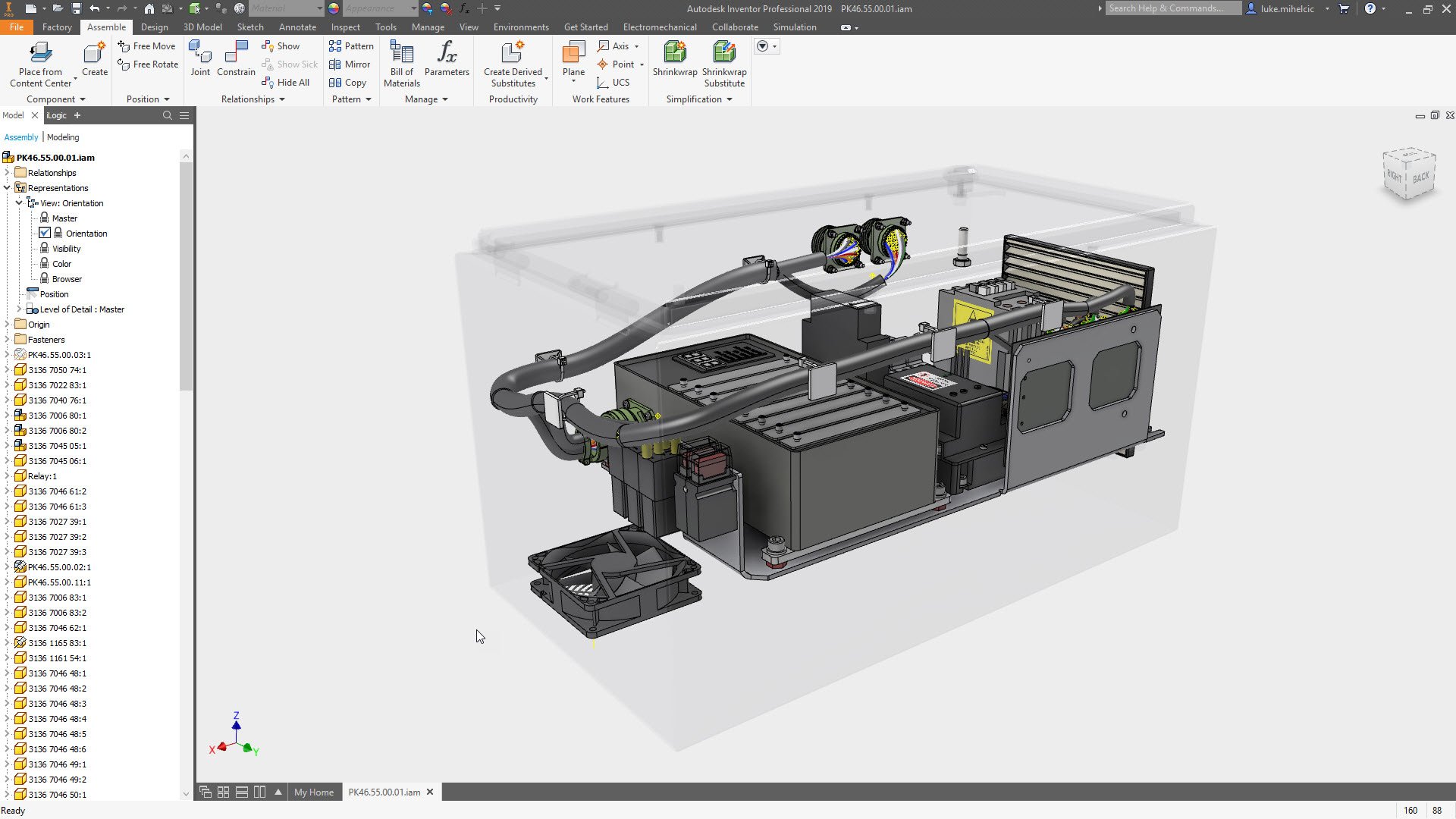Toggle Show Sick relationships

coord(289,64)
